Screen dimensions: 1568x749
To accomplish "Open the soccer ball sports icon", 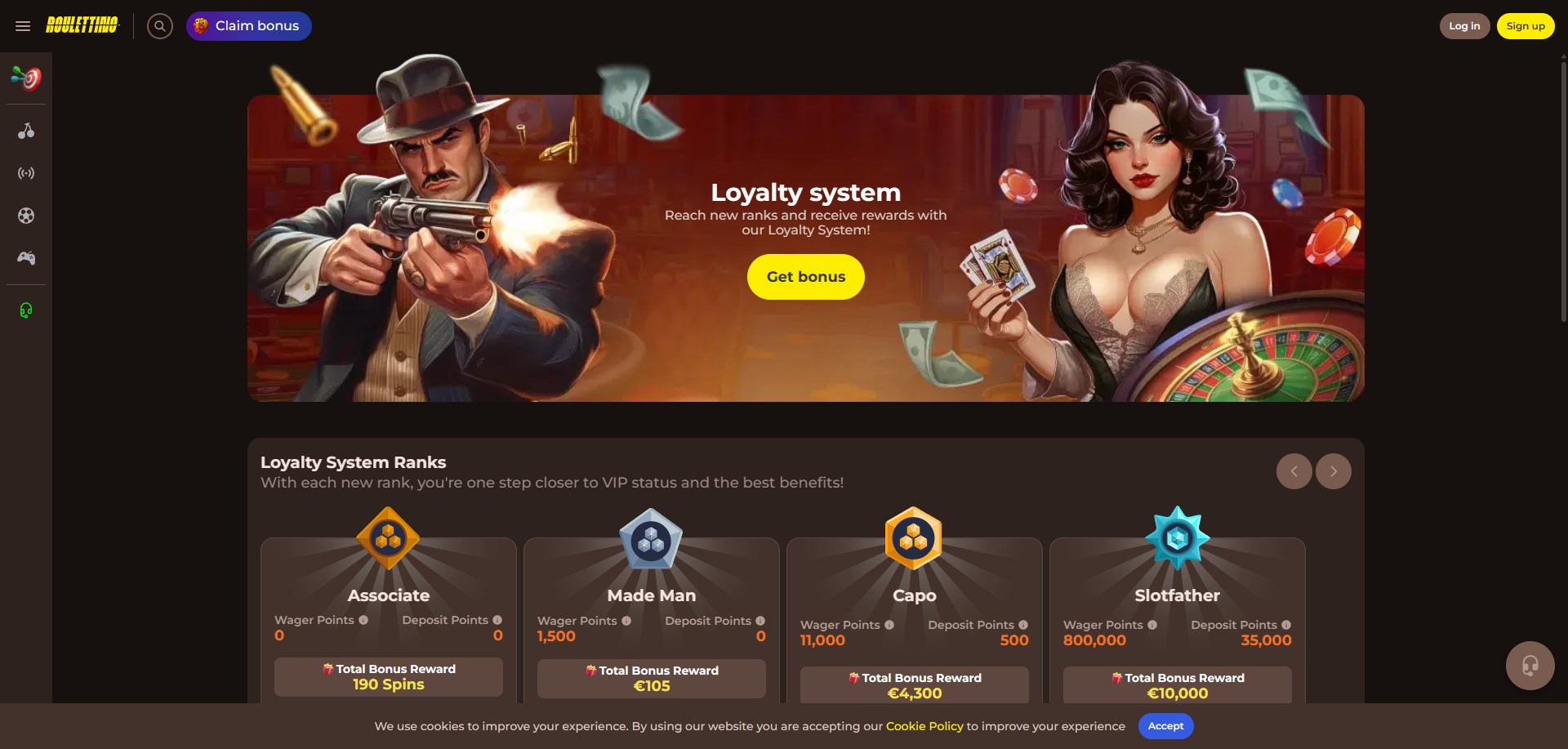I will [26, 216].
